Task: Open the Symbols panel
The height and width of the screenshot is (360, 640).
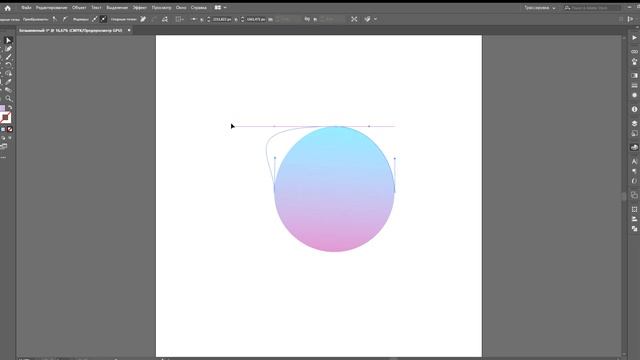Action: [x=634, y=62]
